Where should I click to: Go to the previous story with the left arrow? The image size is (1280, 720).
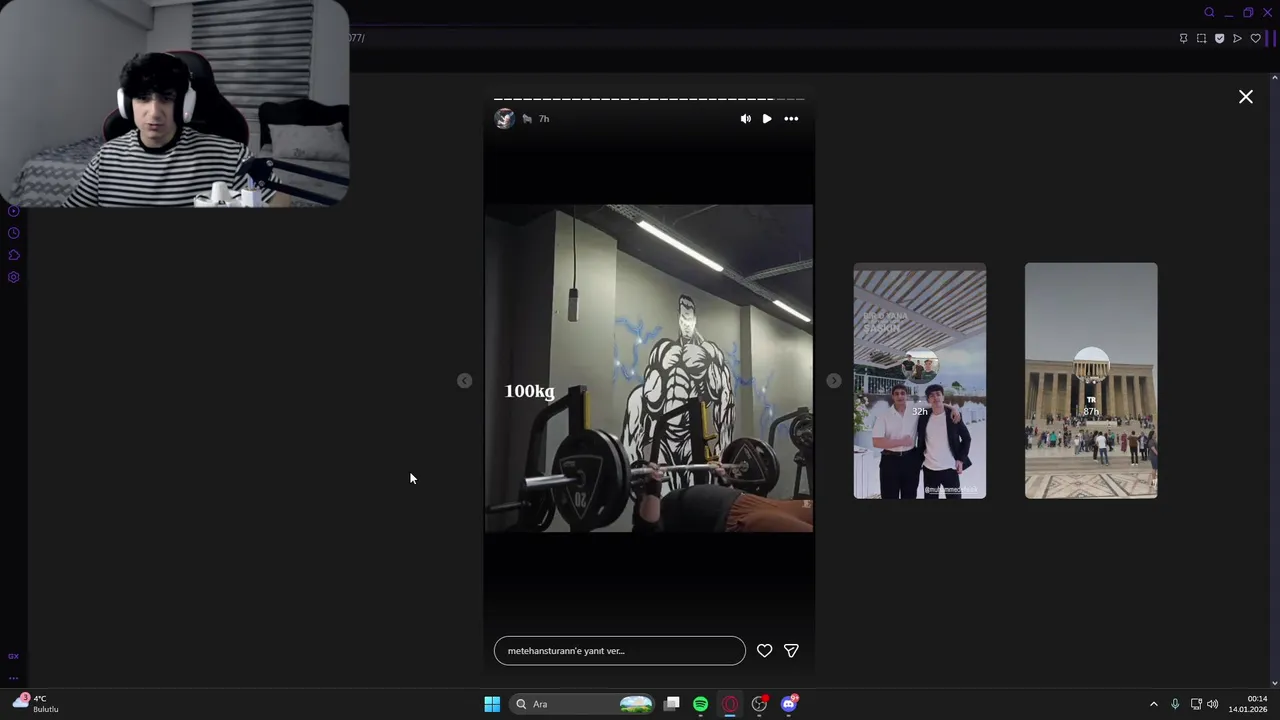464,381
